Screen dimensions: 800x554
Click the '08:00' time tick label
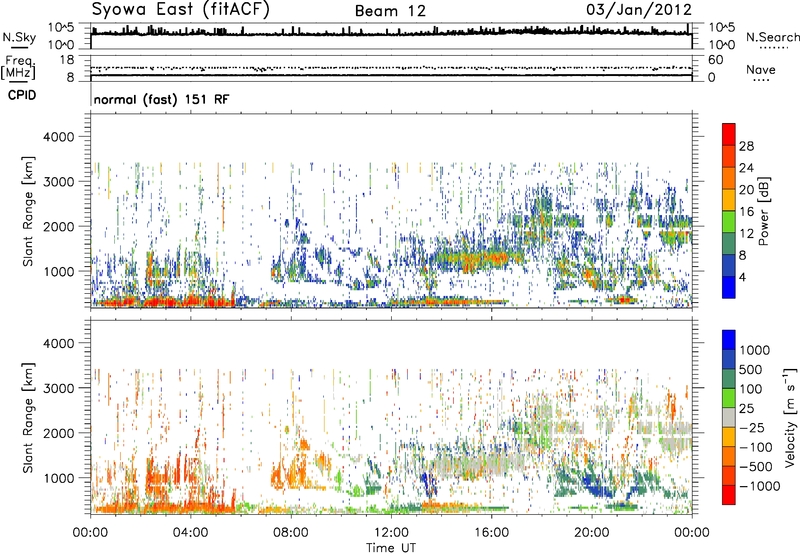tap(291, 533)
